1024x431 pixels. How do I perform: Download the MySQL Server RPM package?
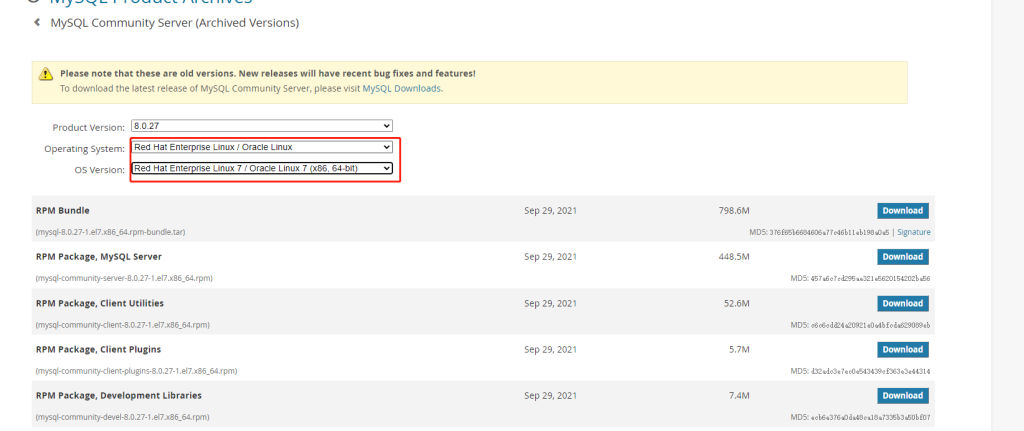pos(902,257)
